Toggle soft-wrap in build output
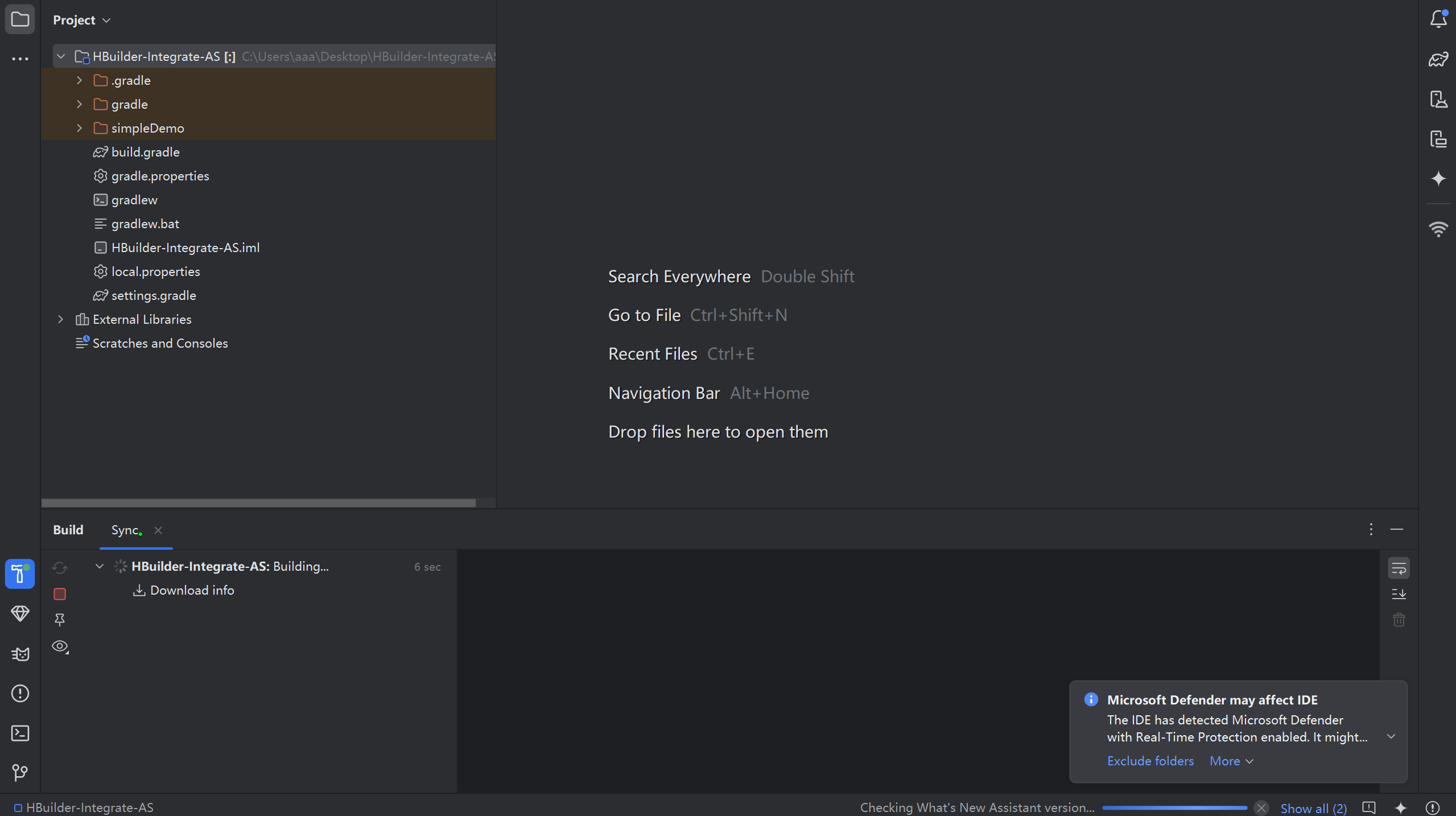Image resolution: width=1456 pixels, height=816 pixels. [1399, 568]
